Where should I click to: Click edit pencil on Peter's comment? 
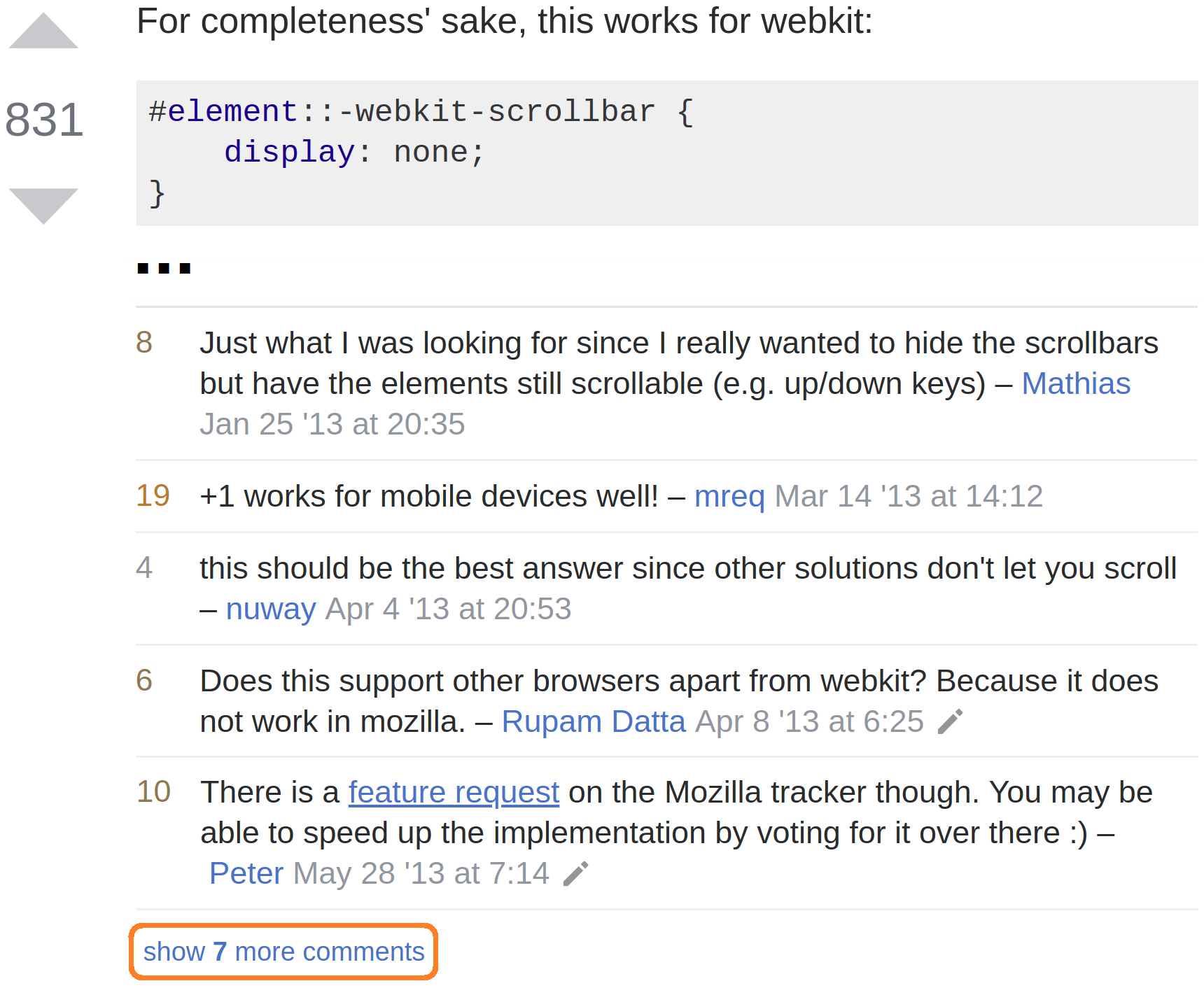575,873
